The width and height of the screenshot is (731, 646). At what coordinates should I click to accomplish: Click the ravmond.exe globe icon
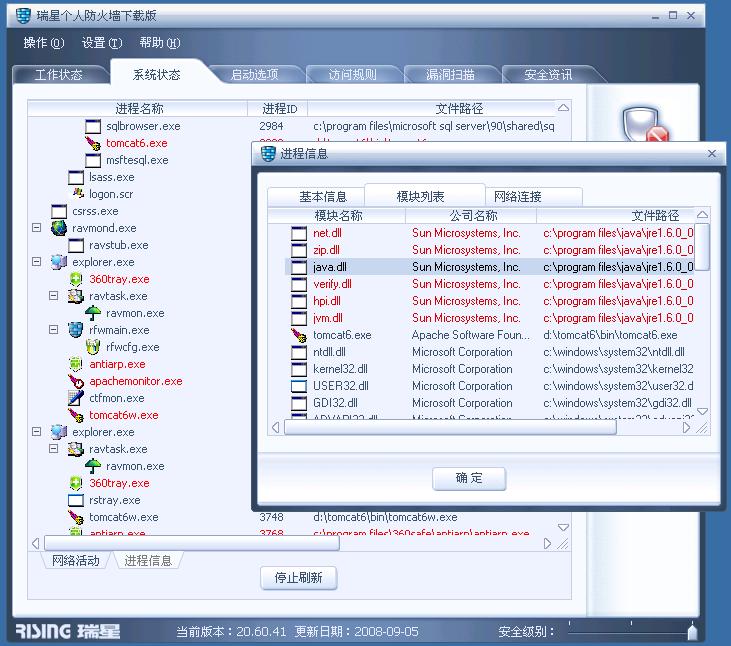click(x=59, y=228)
